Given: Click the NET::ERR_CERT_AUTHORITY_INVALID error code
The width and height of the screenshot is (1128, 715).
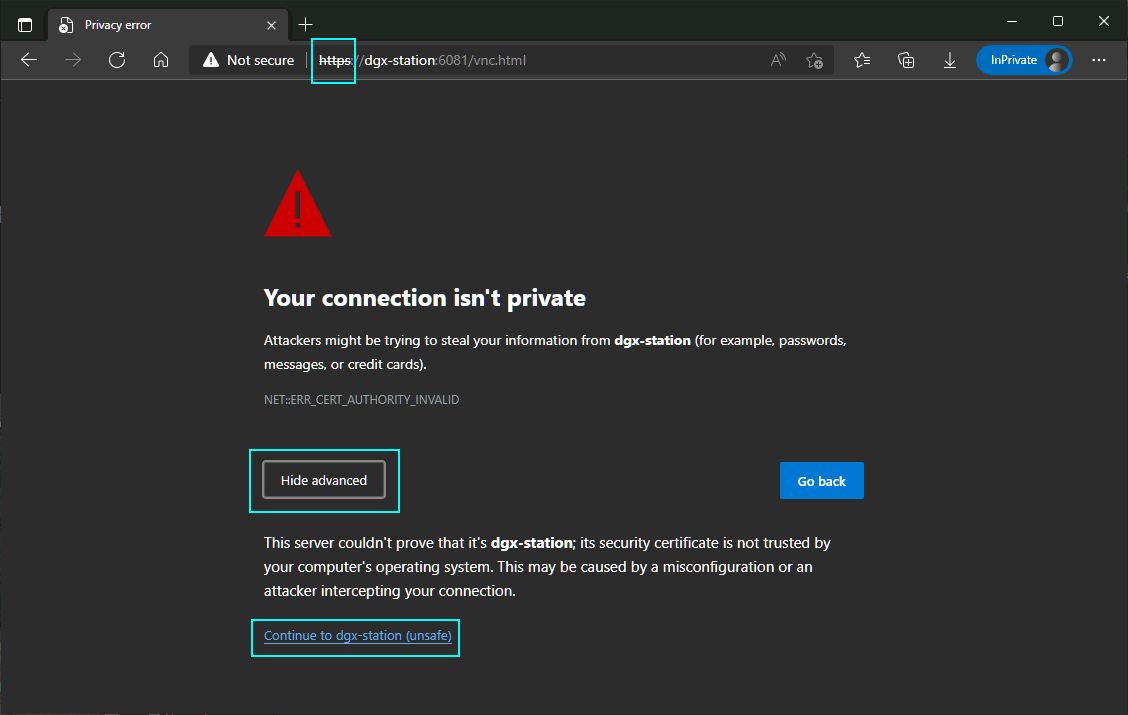Looking at the screenshot, I should tap(361, 399).
